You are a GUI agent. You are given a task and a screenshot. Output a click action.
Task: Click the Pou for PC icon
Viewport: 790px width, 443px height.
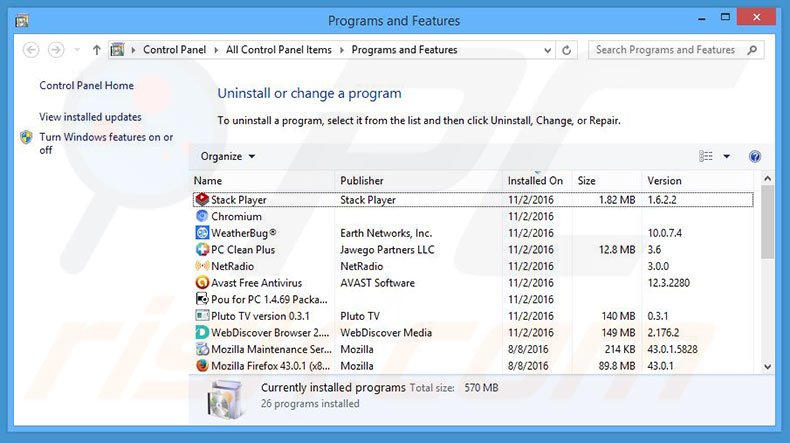point(202,299)
